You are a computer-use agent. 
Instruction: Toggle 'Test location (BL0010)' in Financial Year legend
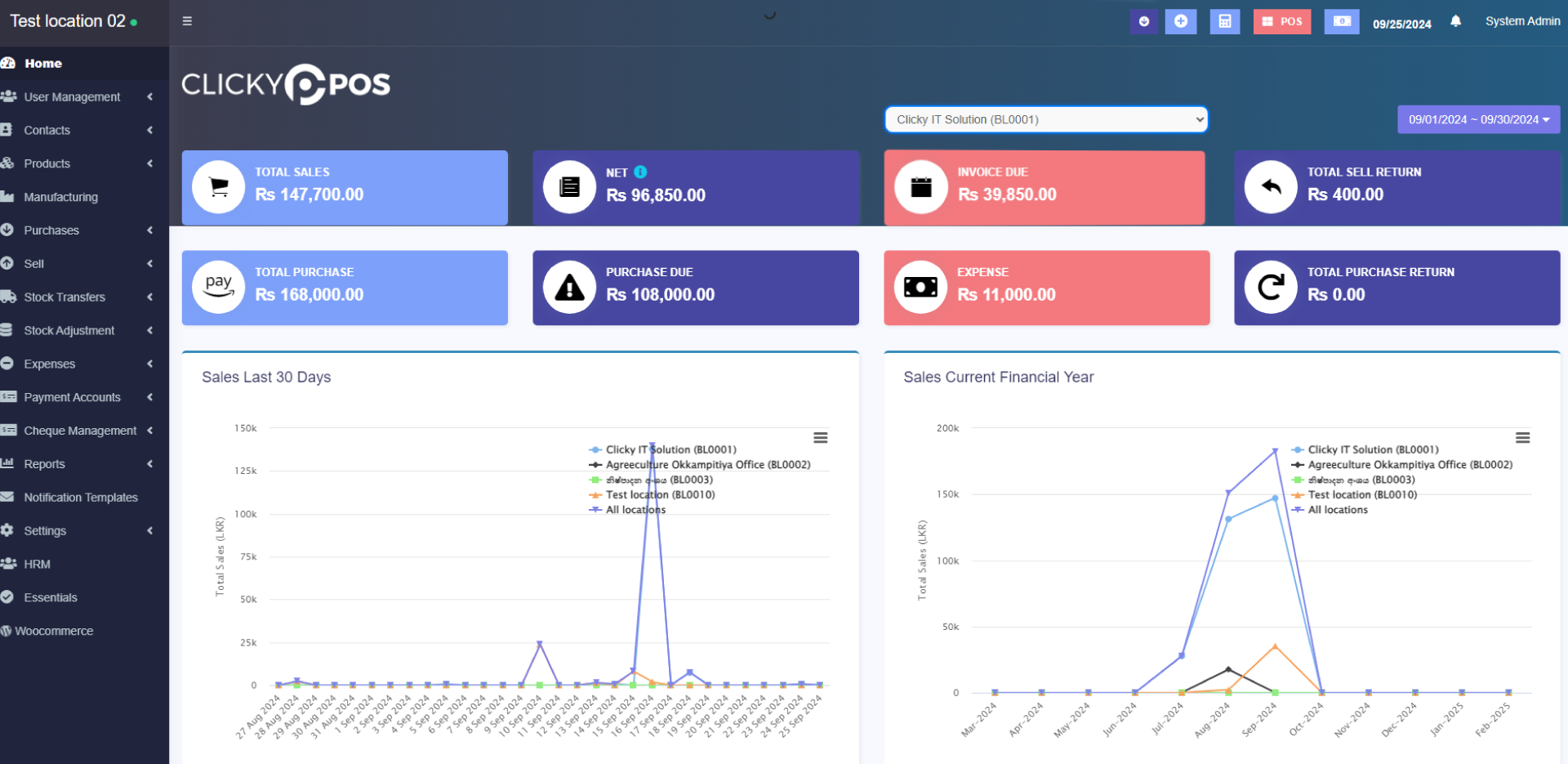click(1361, 495)
